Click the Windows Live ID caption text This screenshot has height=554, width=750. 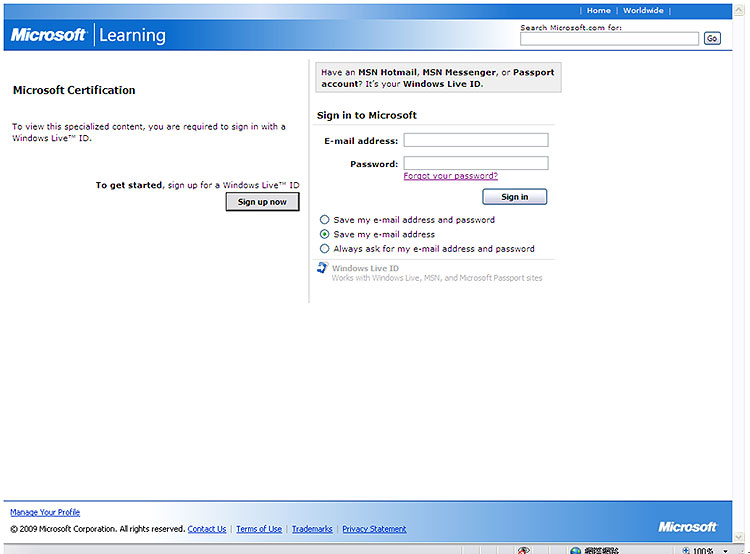coord(365,268)
